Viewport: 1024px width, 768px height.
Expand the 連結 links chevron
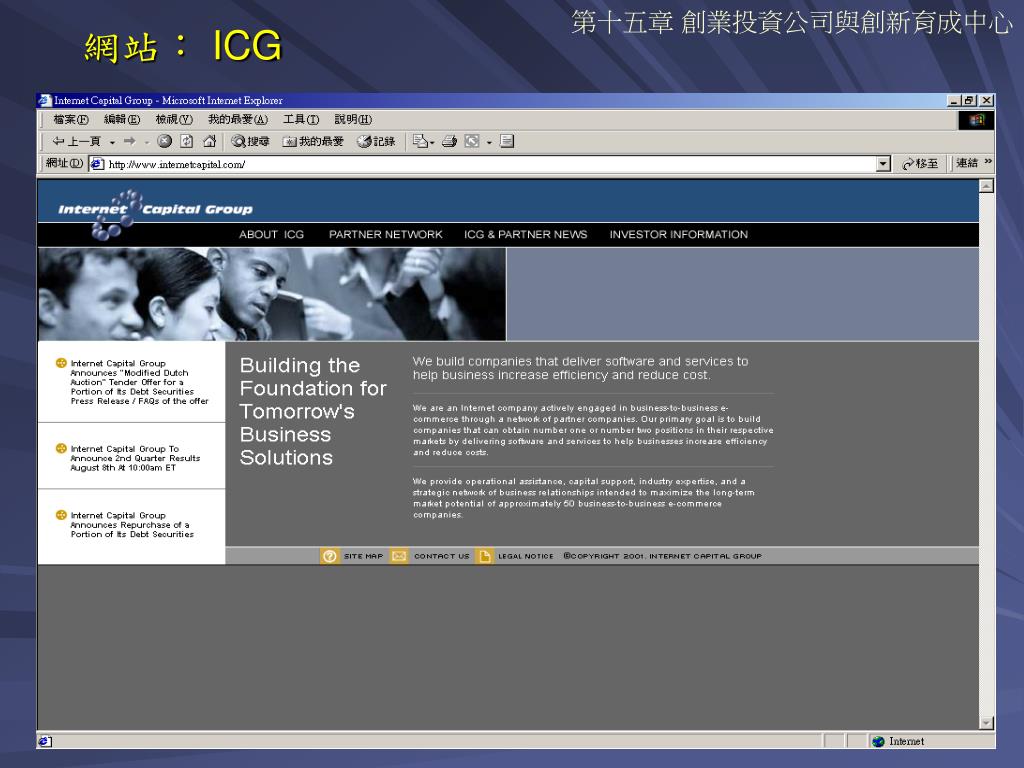988,161
